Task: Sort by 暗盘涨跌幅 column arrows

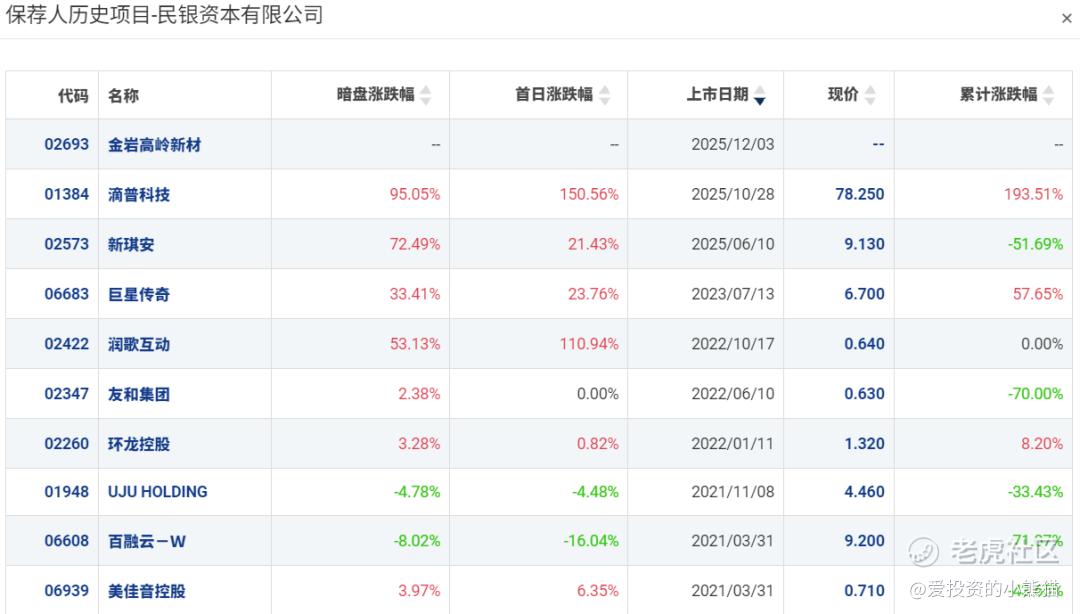Action: [426, 95]
